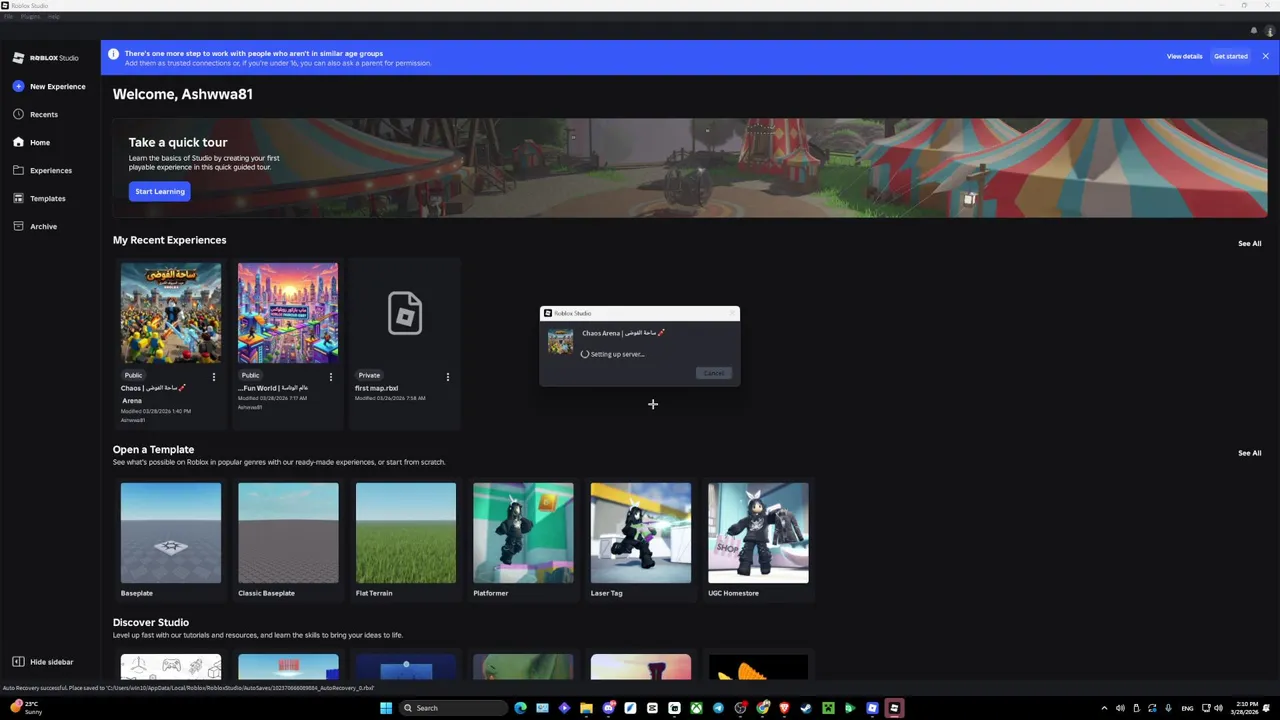This screenshot has height=720, width=1280.
Task: Click Chaos Arena thumbnail in dialog
Action: [x=560, y=342]
